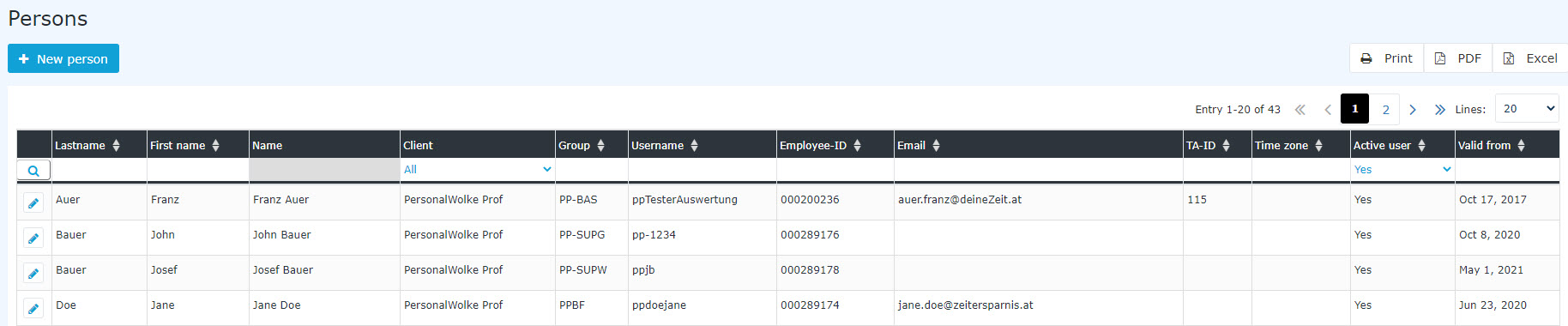This screenshot has height=326, width=1568.
Task: Open the Lines per page dropdown
Action: [x=1527, y=109]
